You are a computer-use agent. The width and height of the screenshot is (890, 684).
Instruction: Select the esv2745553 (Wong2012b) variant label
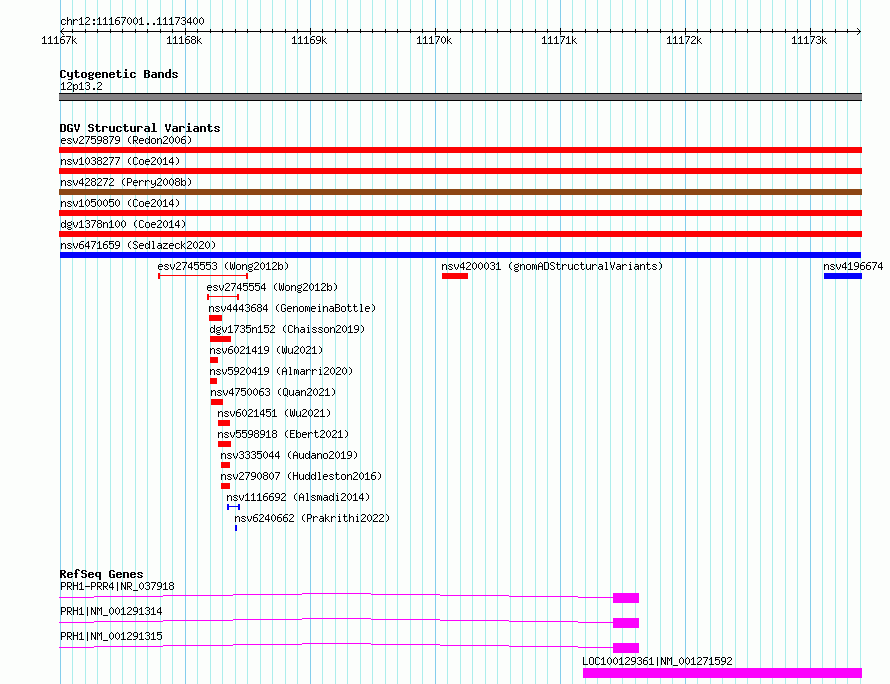pyautogui.click(x=223, y=266)
